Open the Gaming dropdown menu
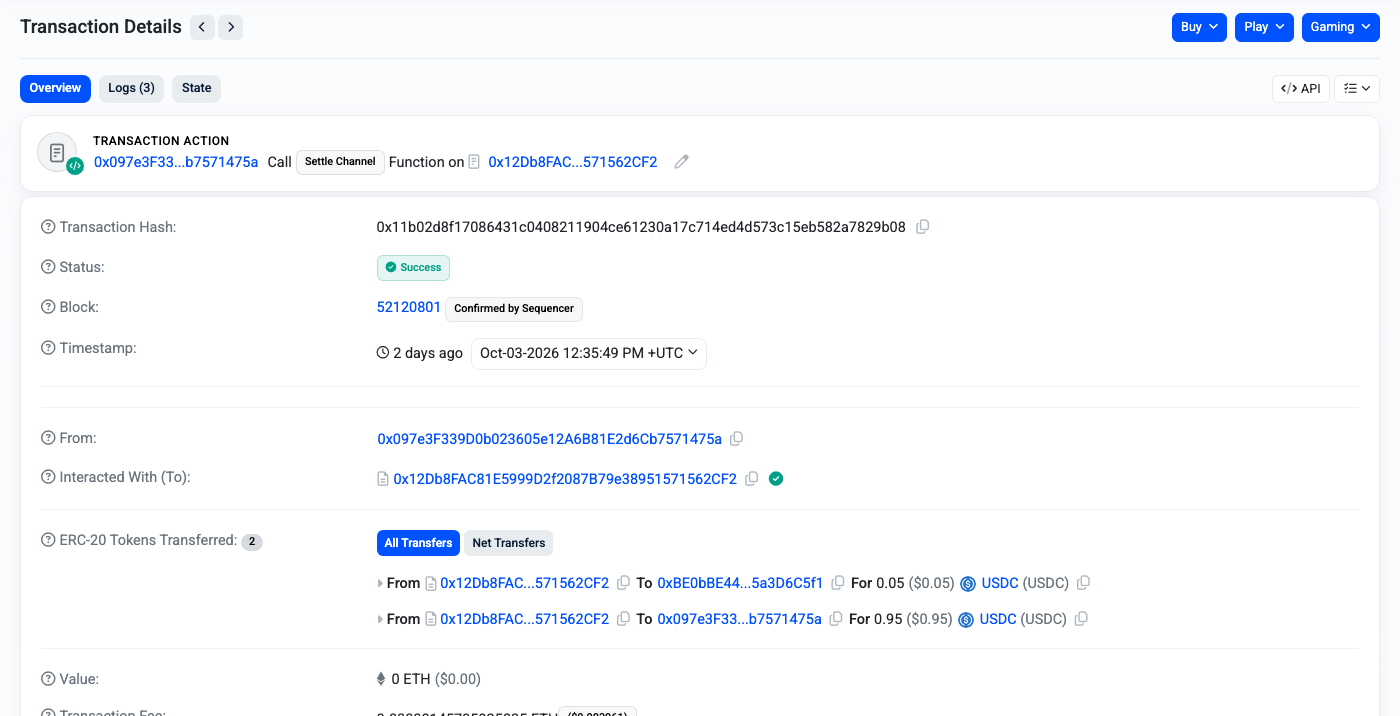 pyautogui.click(x=1341, y=27)
